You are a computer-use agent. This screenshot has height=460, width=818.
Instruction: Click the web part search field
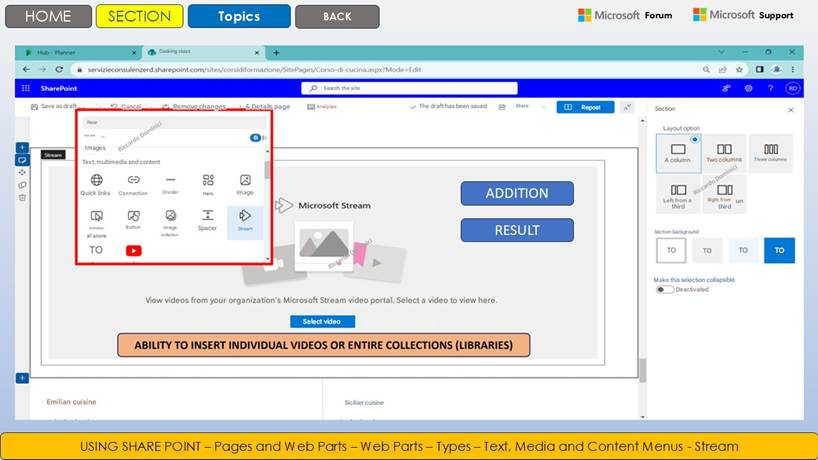[174, 122]
